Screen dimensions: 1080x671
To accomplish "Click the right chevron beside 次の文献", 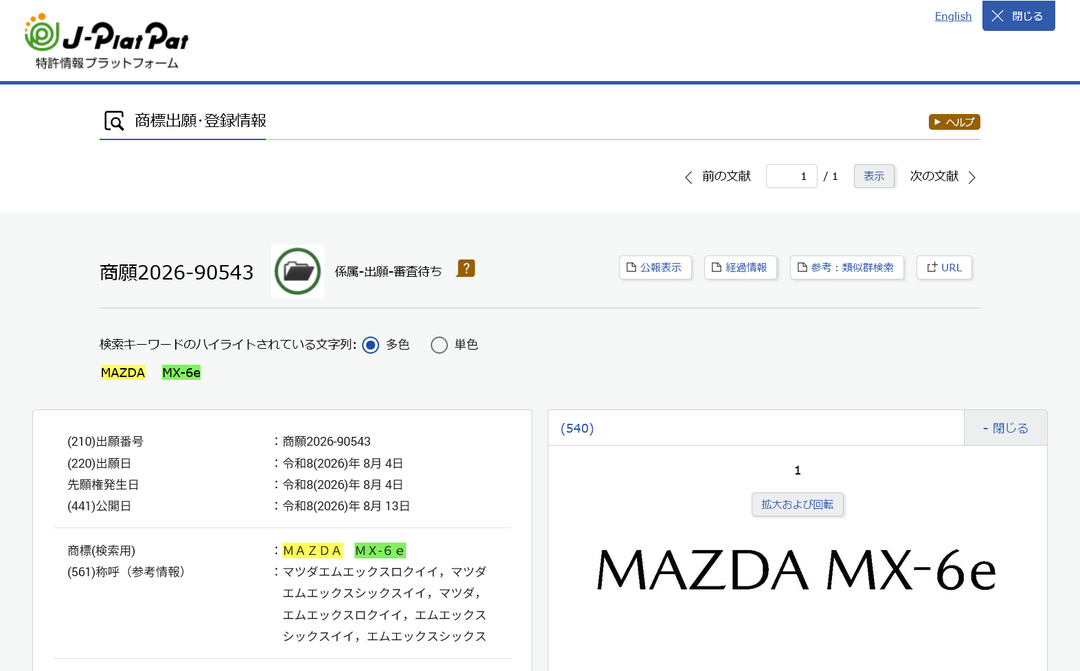I will pos(972,178).
